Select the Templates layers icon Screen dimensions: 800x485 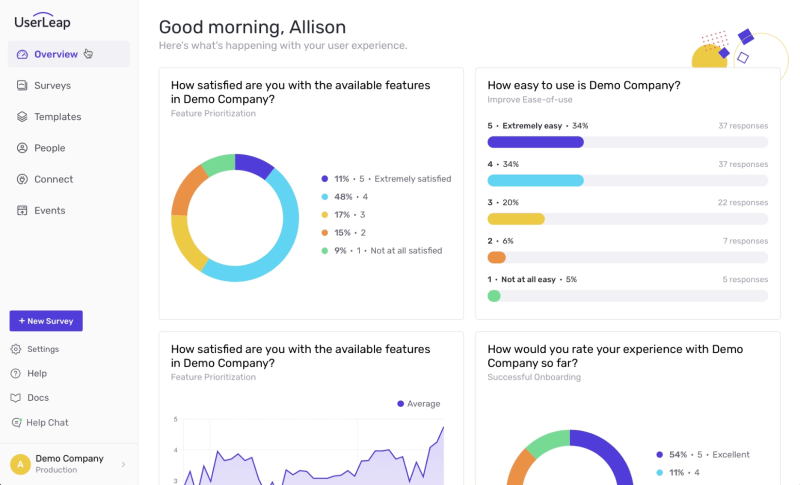click(22, 117)
